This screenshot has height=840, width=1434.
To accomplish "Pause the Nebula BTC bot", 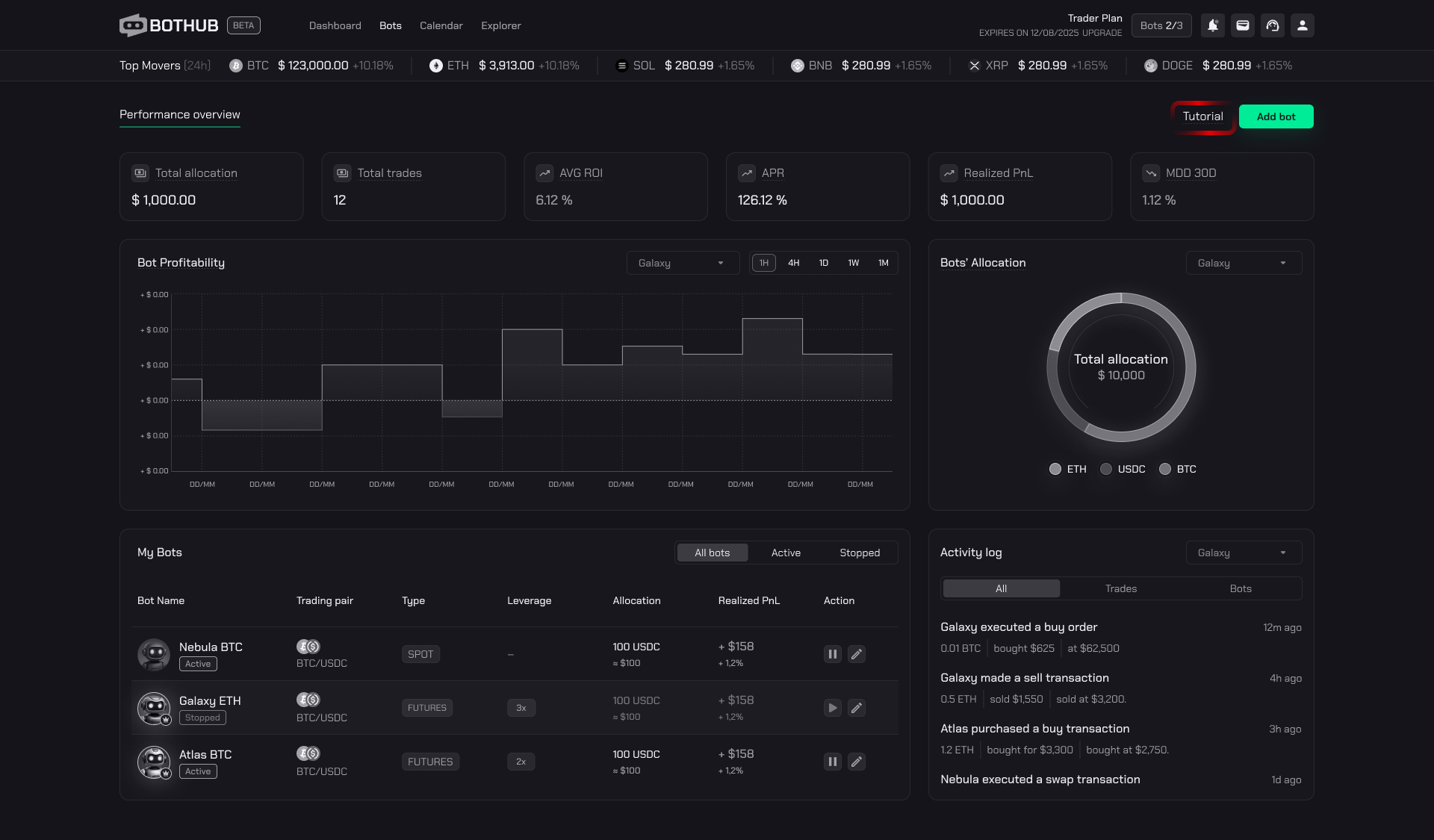I will [x=832, y=654].
